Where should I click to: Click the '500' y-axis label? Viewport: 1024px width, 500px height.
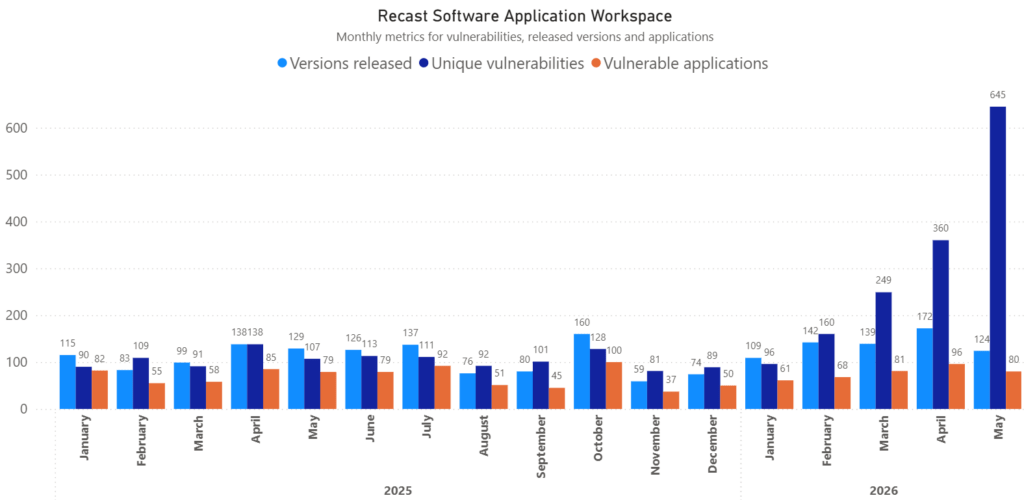click(17, 175)
